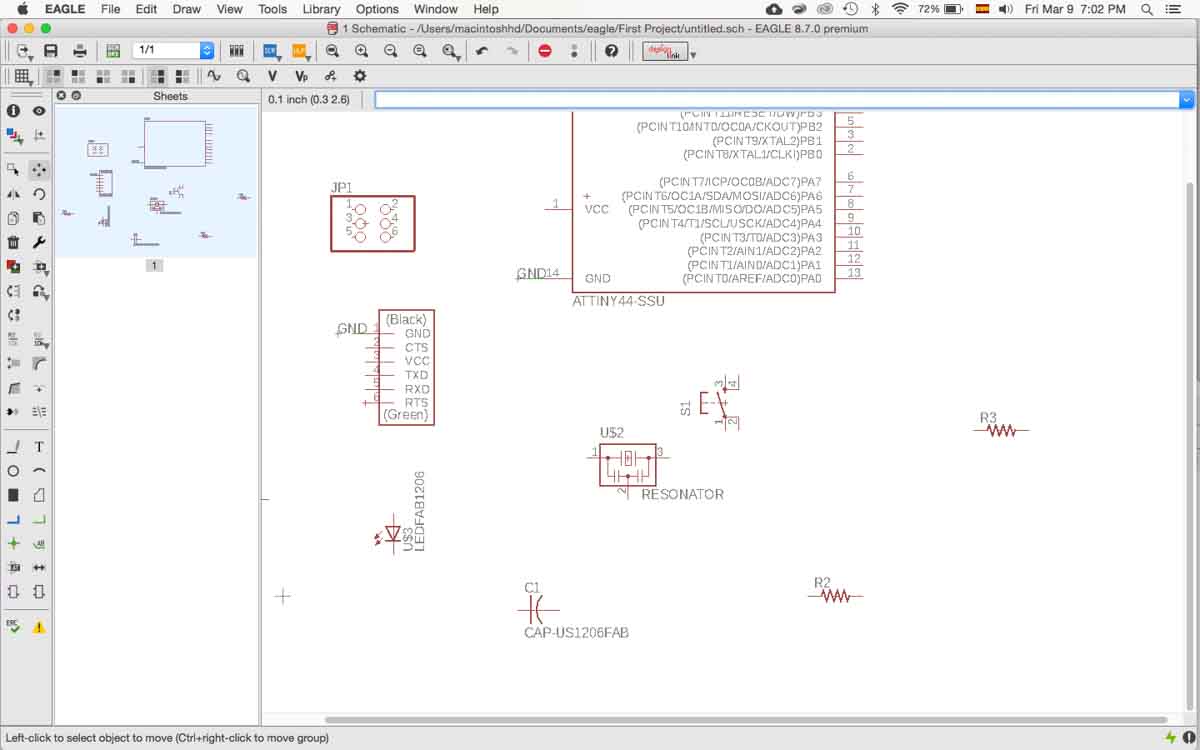The height and width of the screenshot is (750, 1200).
Task: Select the Change wrench tool
Action: click(39, 242)
